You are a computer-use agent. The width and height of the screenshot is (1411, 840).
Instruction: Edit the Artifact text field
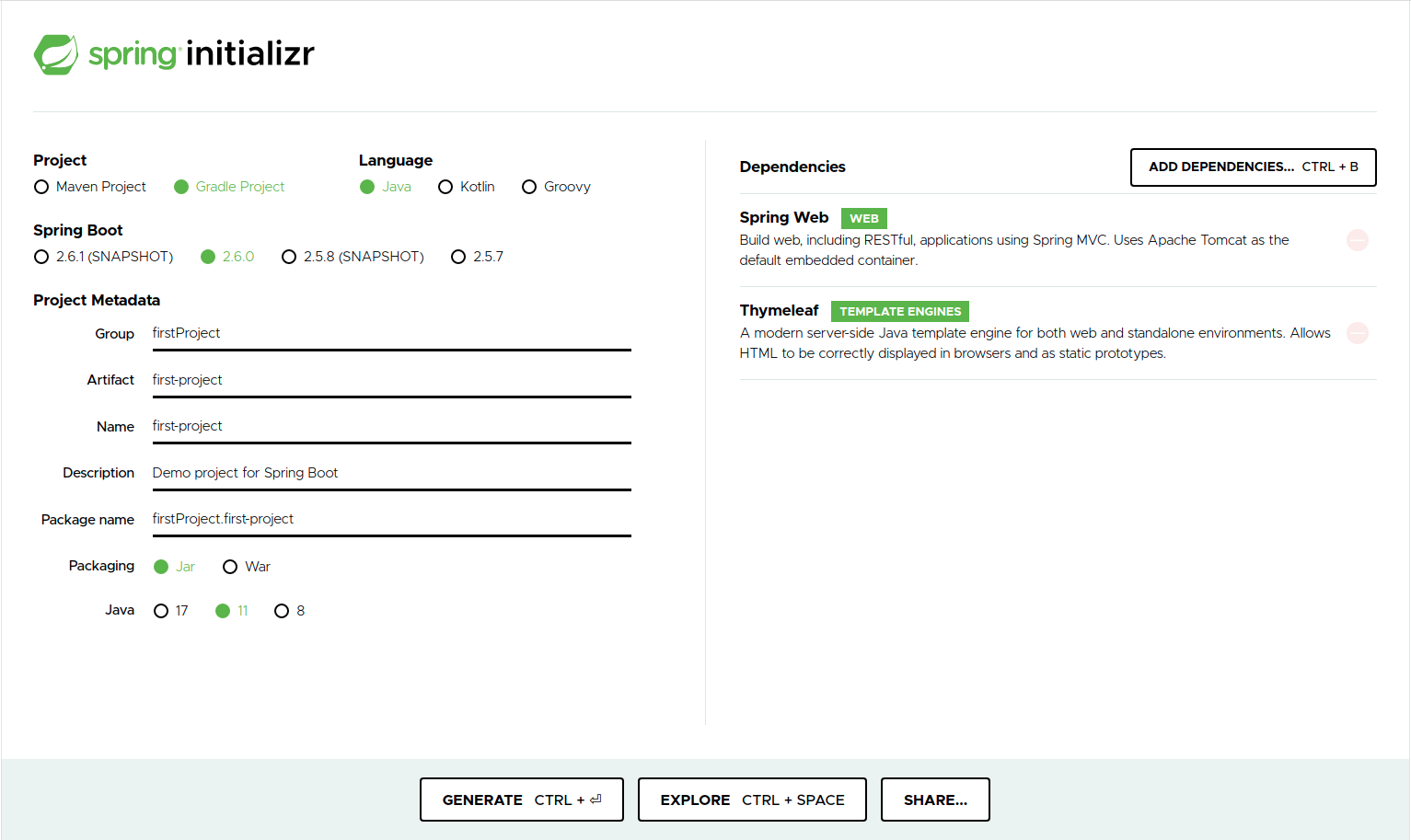click(x=392, y=381)
